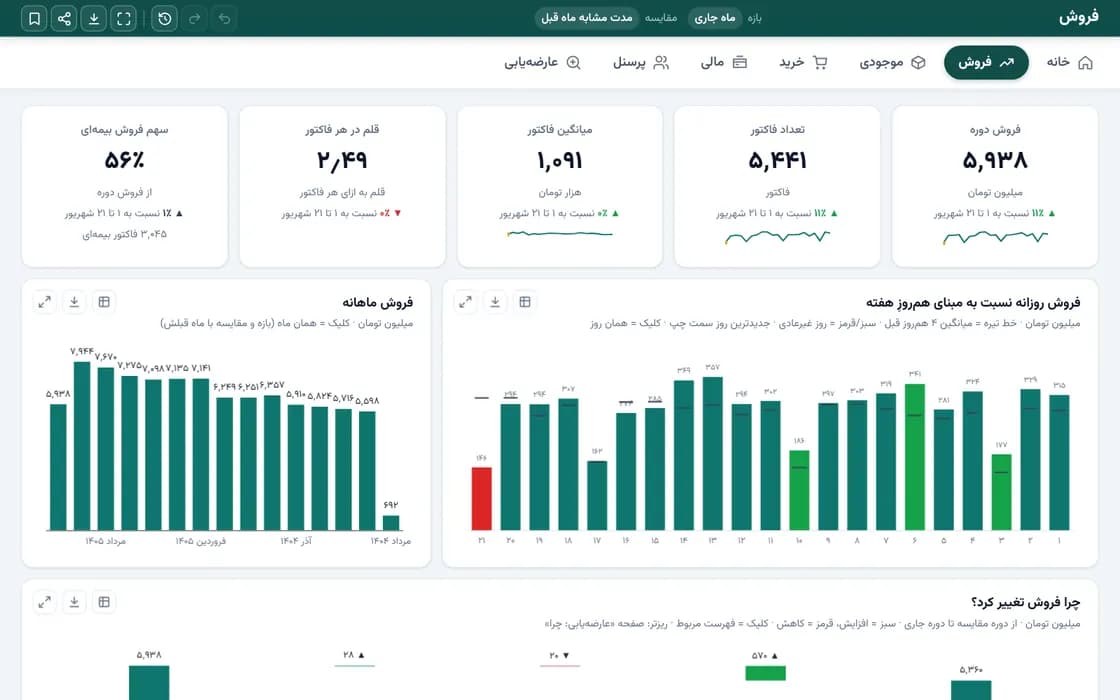Download the فروش ماهانه chart

[x=74, y=302]
